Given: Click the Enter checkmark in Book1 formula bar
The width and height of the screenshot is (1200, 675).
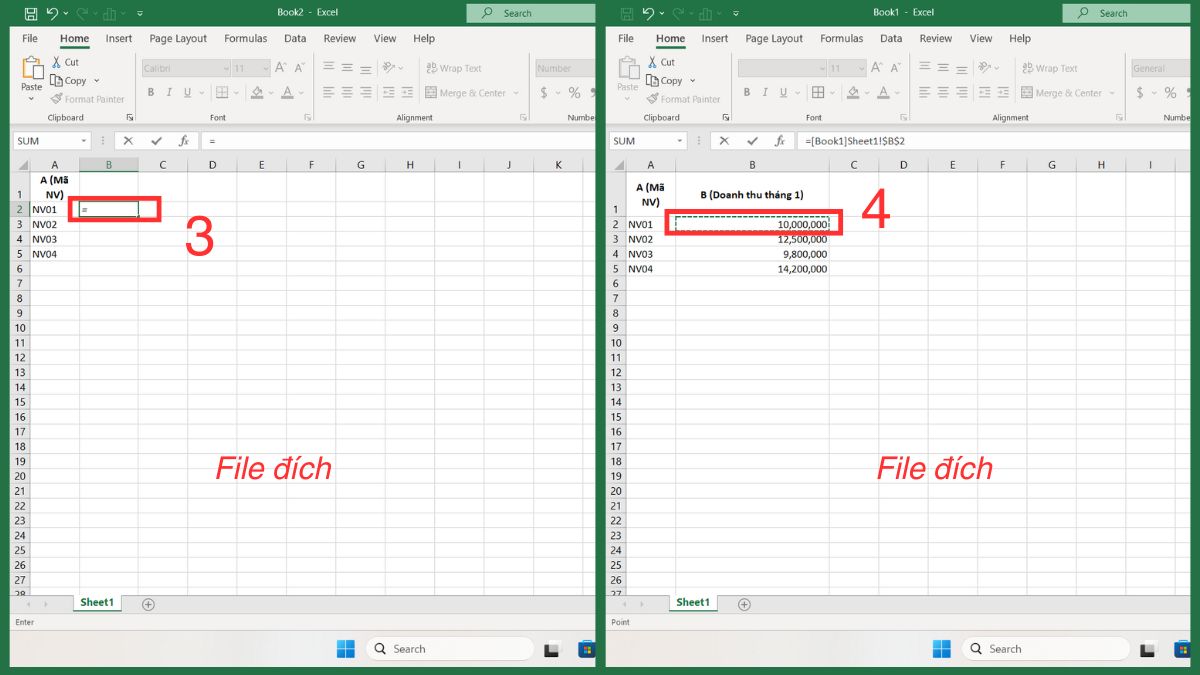Looking at the screenshot, I should pyautogui.click(x=752, y=141).
